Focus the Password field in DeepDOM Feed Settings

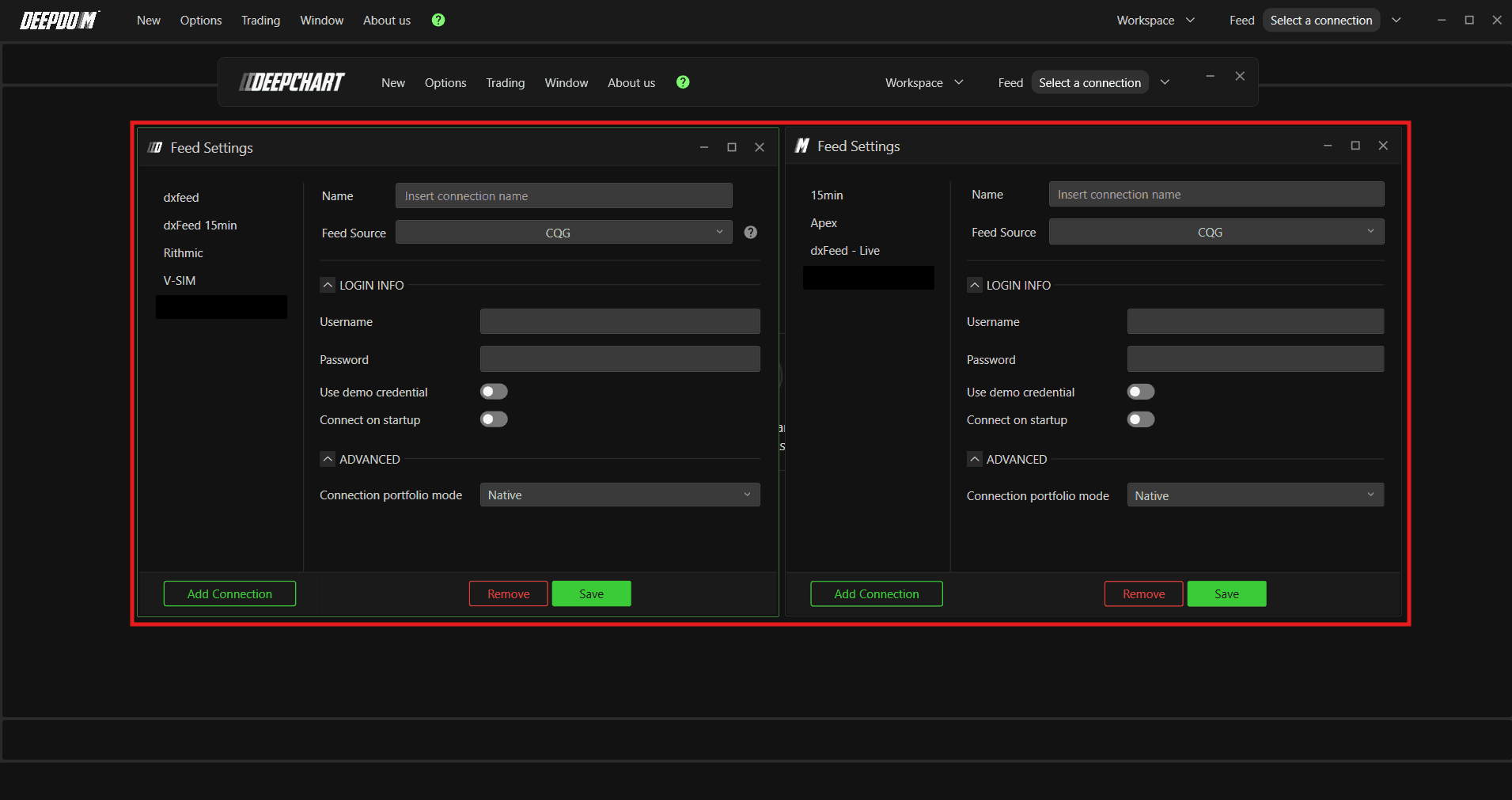[x=1256, y=358]
